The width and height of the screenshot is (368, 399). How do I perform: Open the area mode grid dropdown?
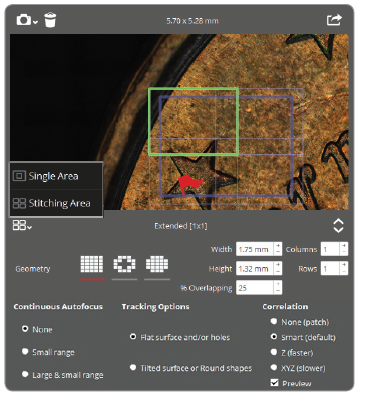pyautogui.click(x=22, y=226)
